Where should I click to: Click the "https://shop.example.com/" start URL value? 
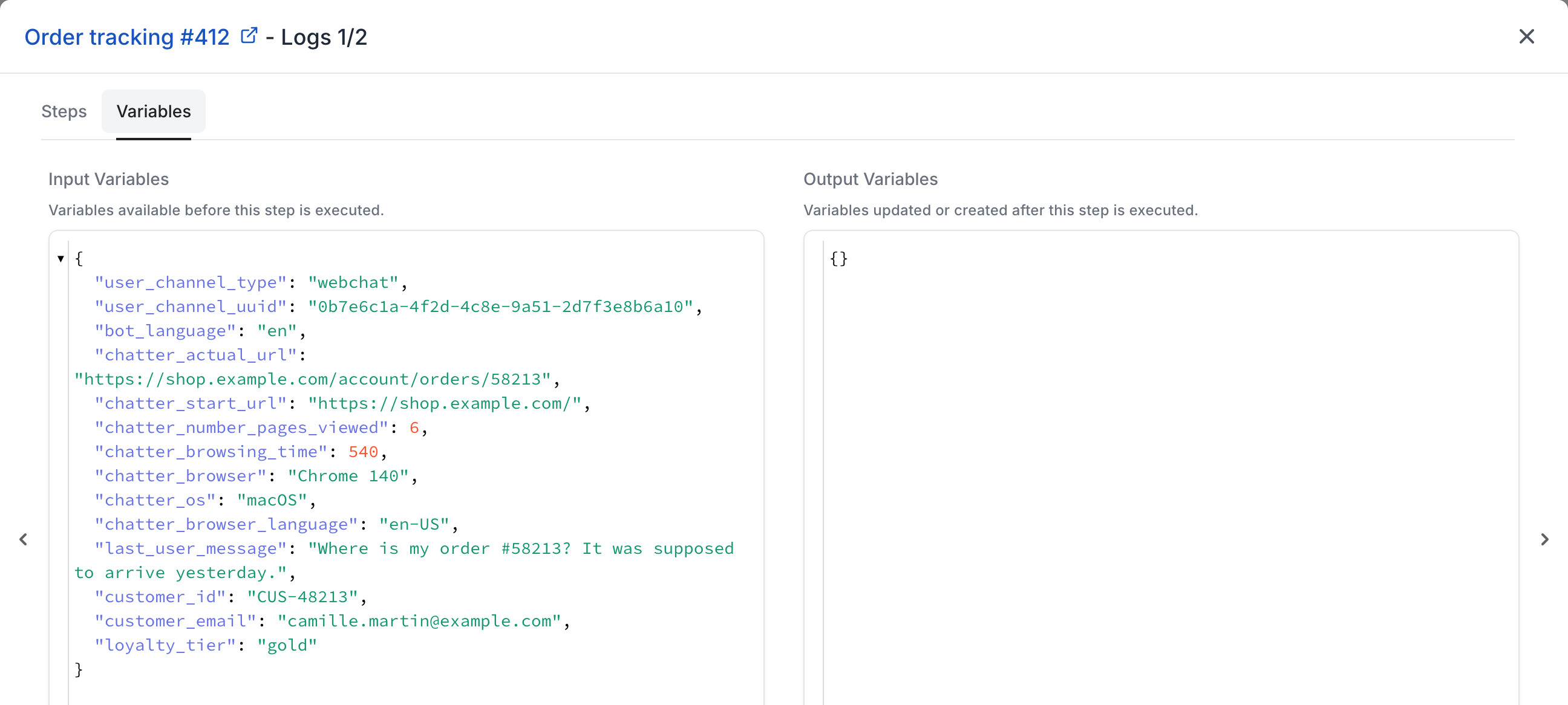click(445, 403)
